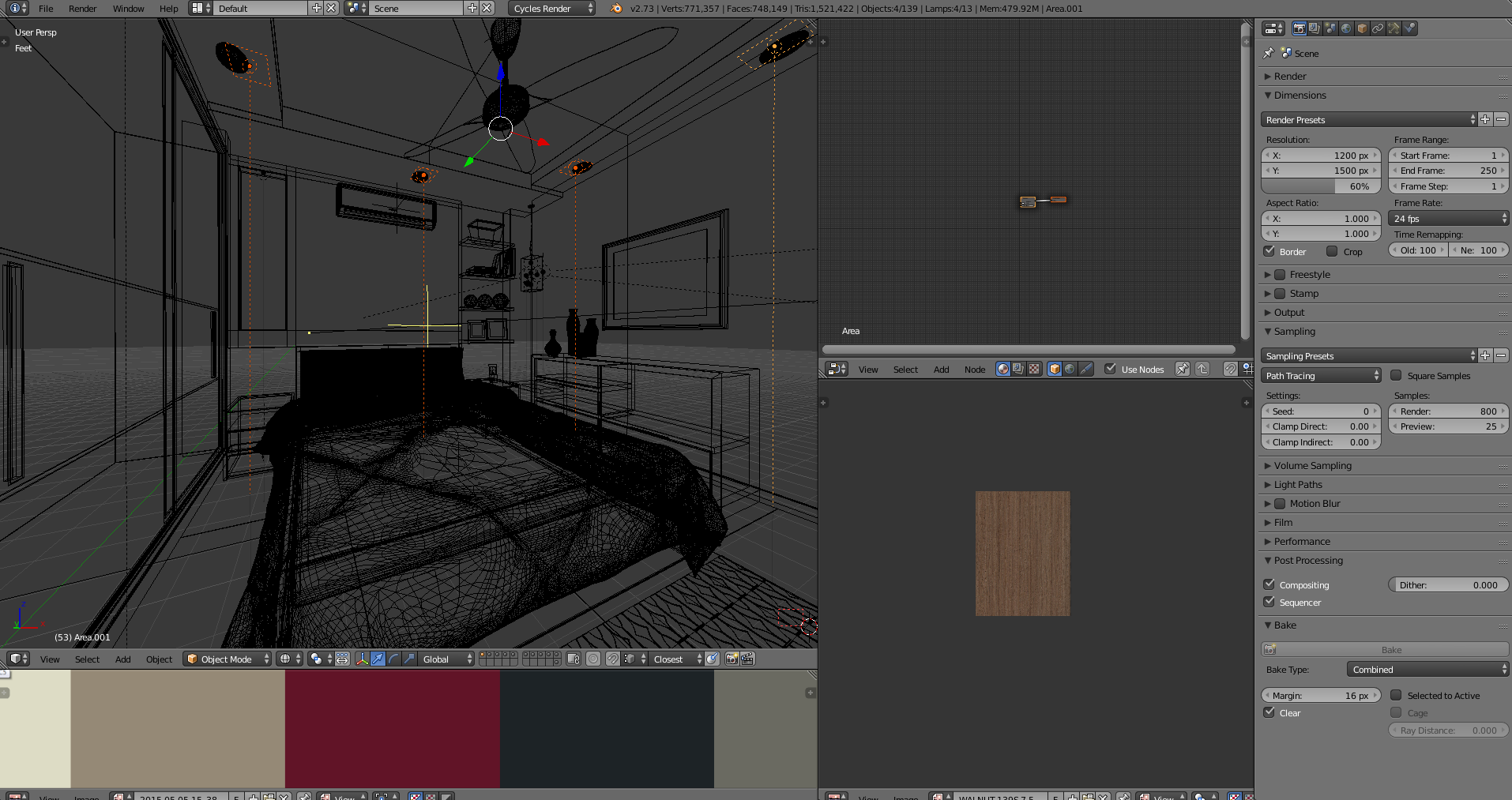The width and height of the screenshot is (1512, 800).
Task: Select the compositing nodes tree icon
Action: tap(1019, 369)
